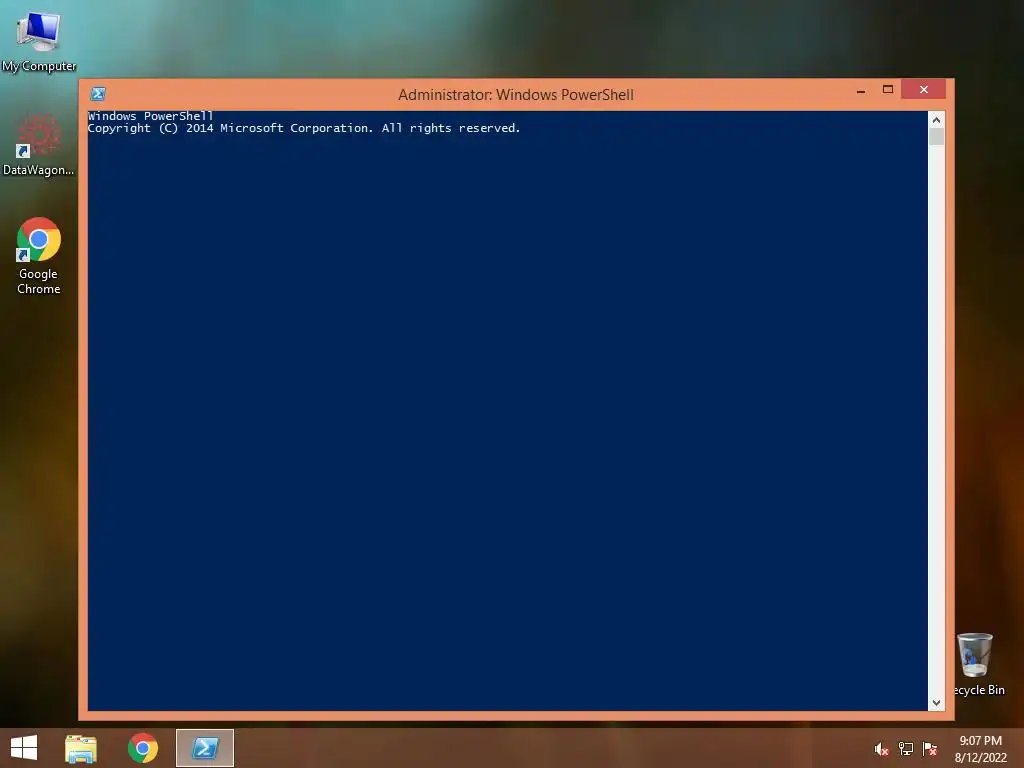Select the Google Chrome desktop shortcut
The height and width of the screenshot is (768, 1024).
[39, 256]
